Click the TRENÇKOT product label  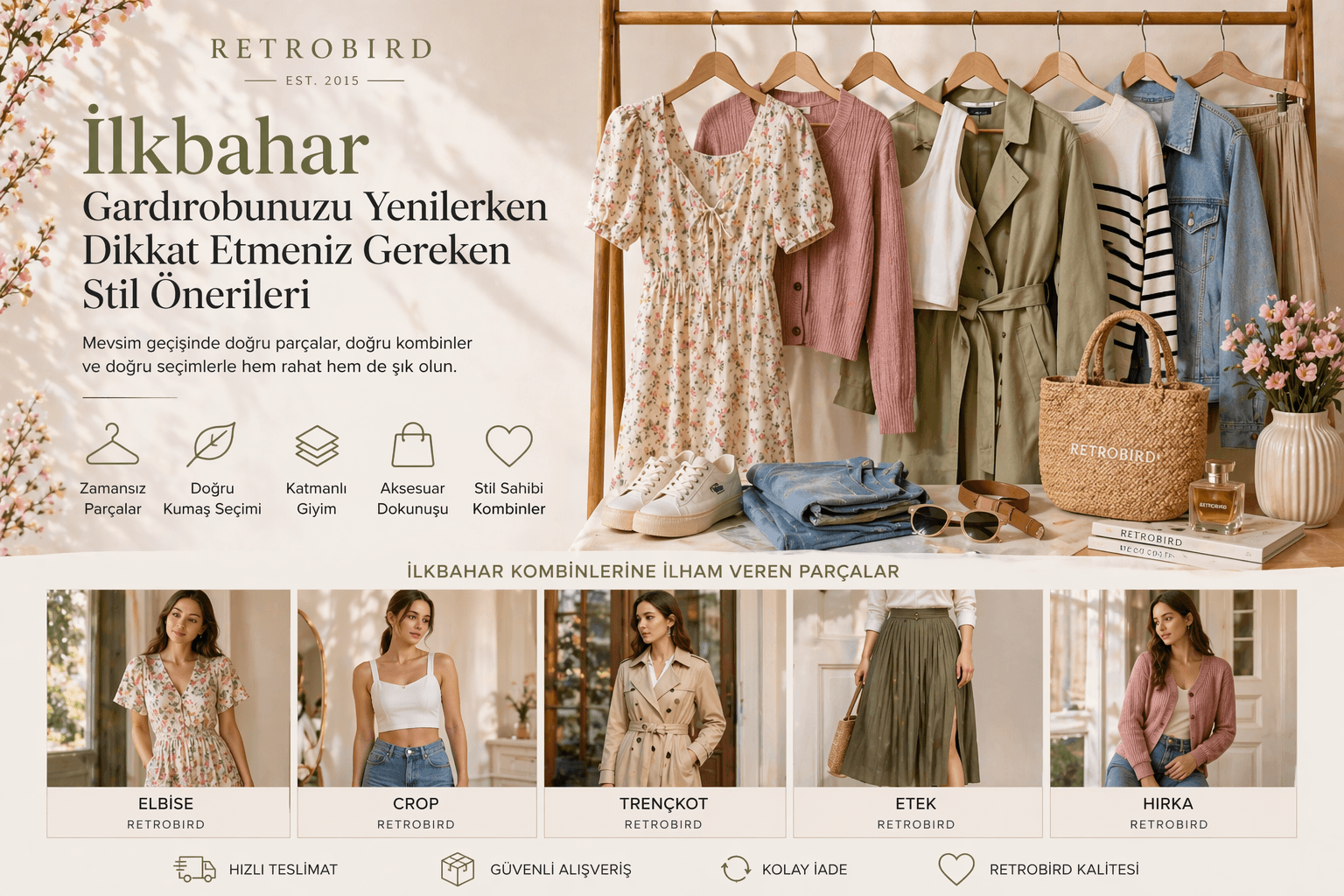[x=663, y=803]
